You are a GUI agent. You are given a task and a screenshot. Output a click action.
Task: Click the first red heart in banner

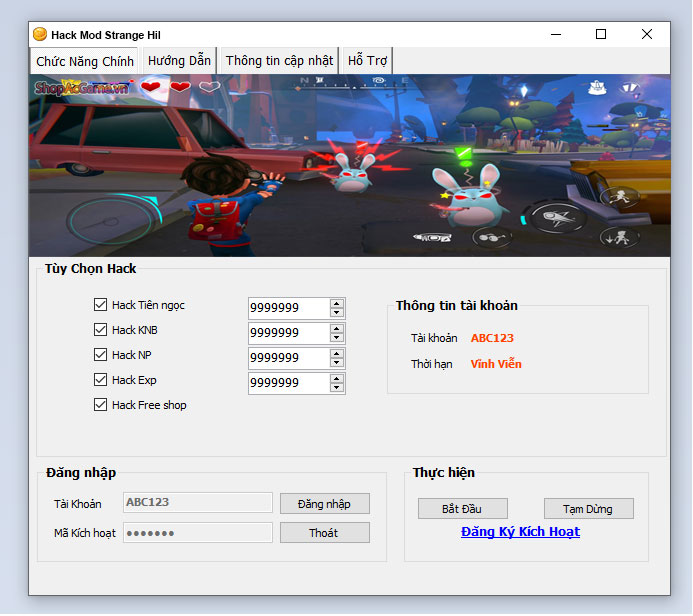(151, 88)
